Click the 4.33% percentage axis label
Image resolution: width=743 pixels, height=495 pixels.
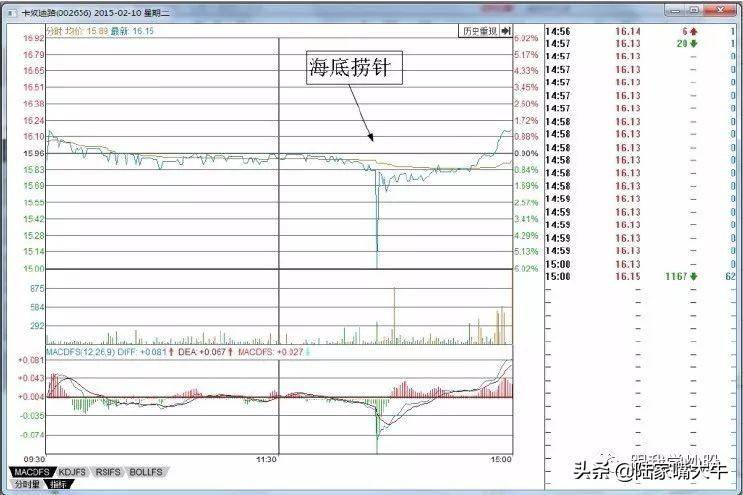tap(526, 71)
